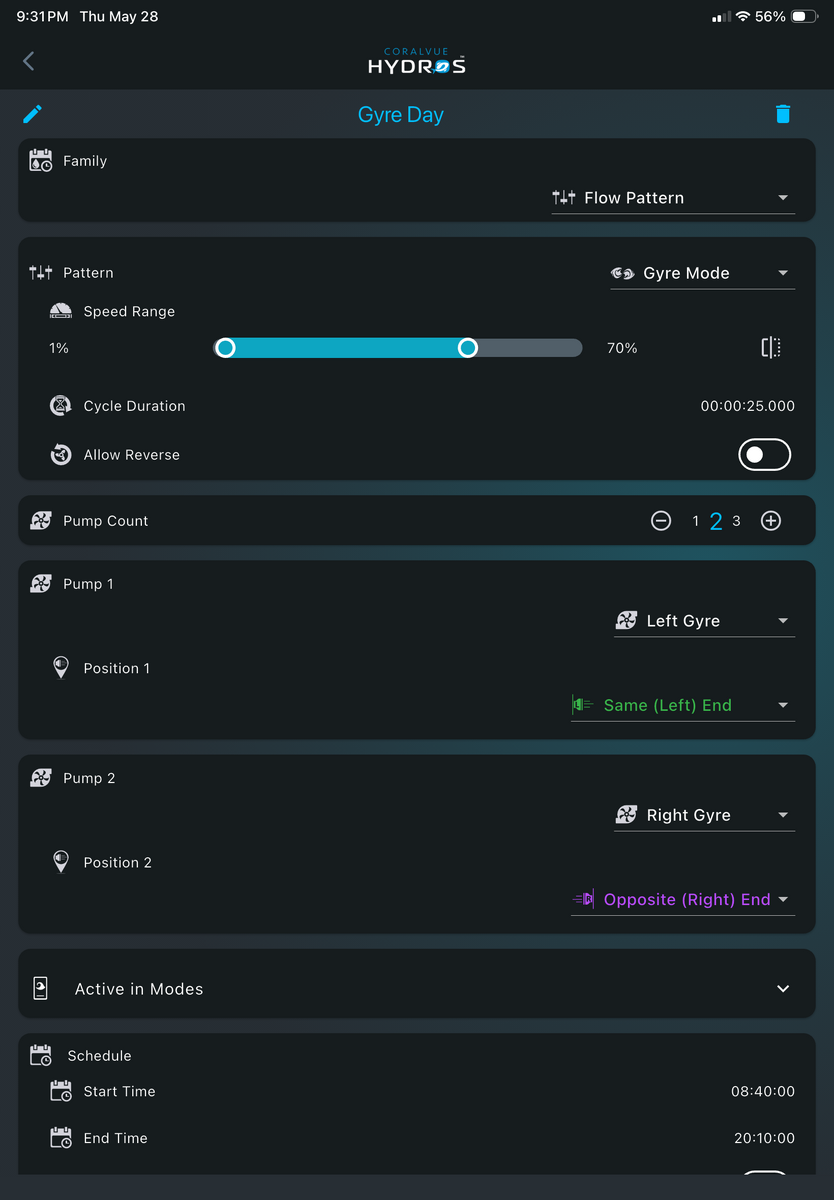
Task: Edit the Start Time value 08:40:00
Action: pos(763,1092)
